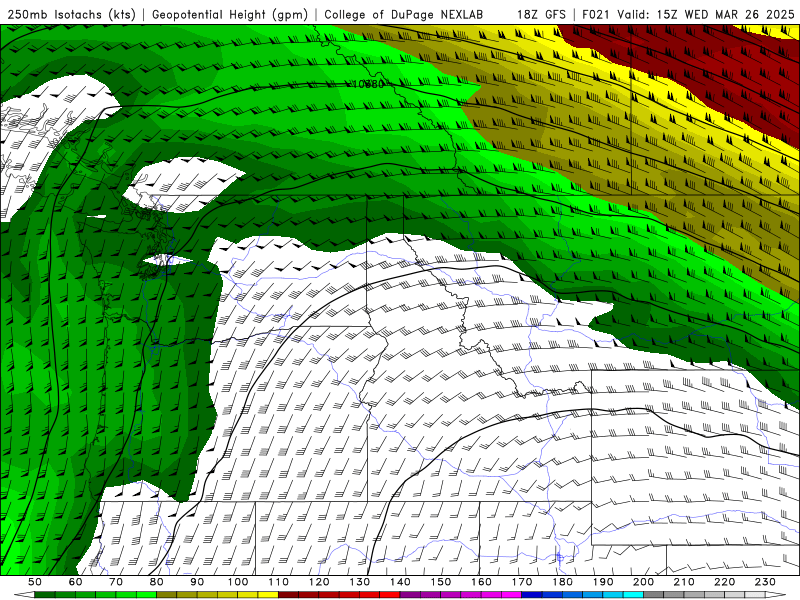Screen dimensions: 800x600
Task: Click the 'Geopotential Height (gpm)' title text
Action: [x=230, y=14]
